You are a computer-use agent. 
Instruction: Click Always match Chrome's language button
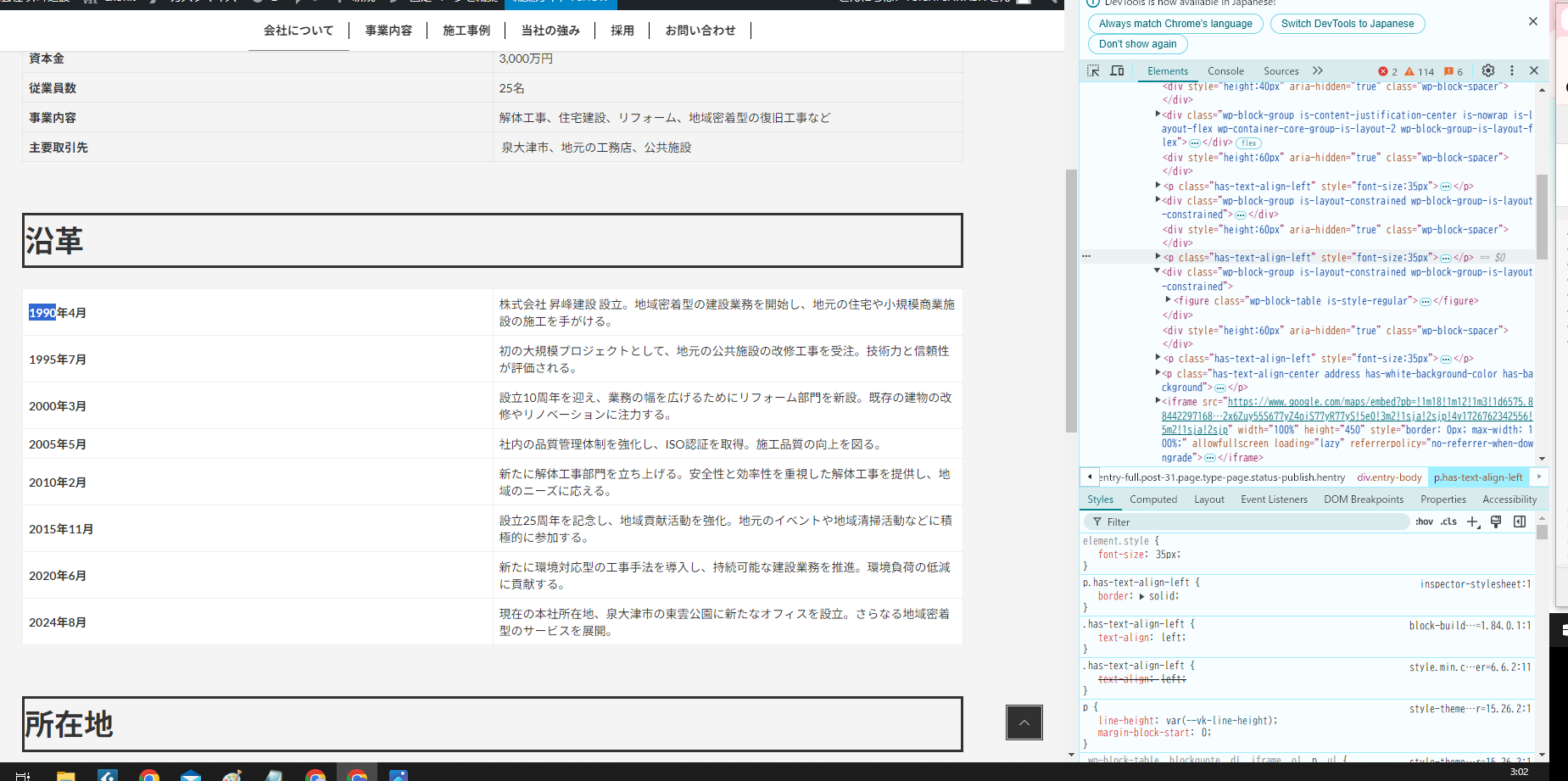tap(1175, 24)
